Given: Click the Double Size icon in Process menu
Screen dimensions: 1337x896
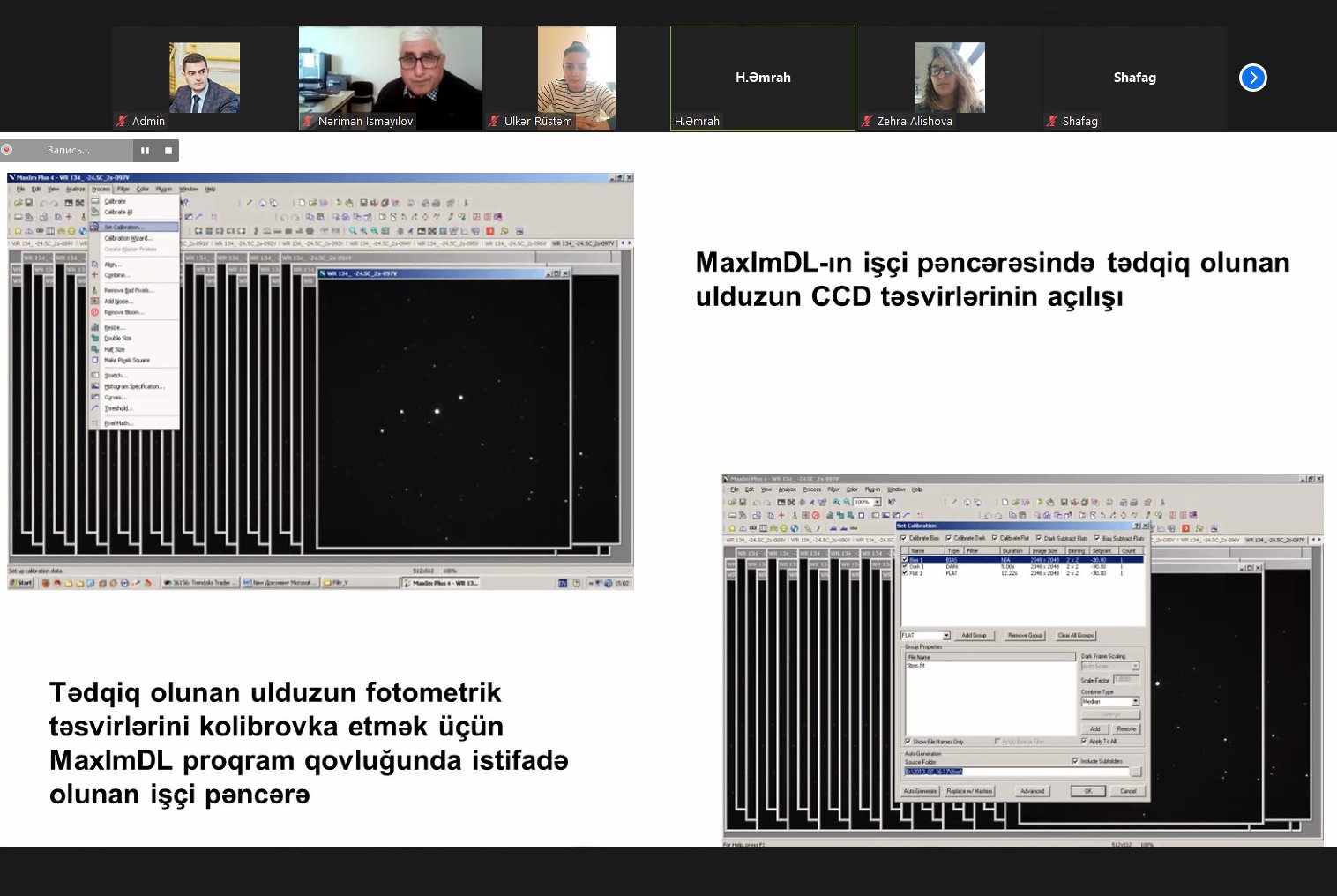Looking at the screenshot, I should tap(95, 338).
